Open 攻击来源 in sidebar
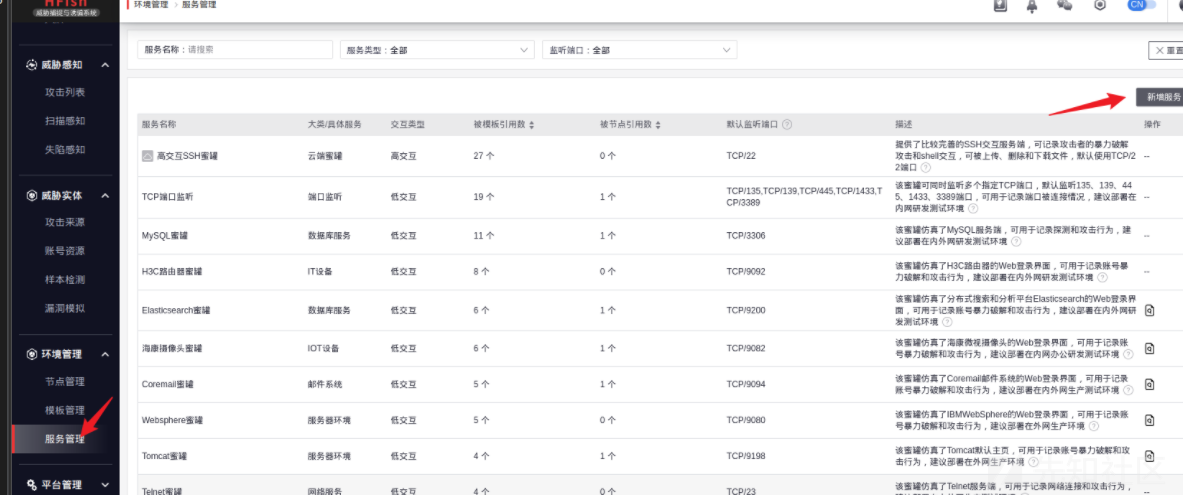The image size is (1183, 495). pyautogui.click(x=65, y=223)
